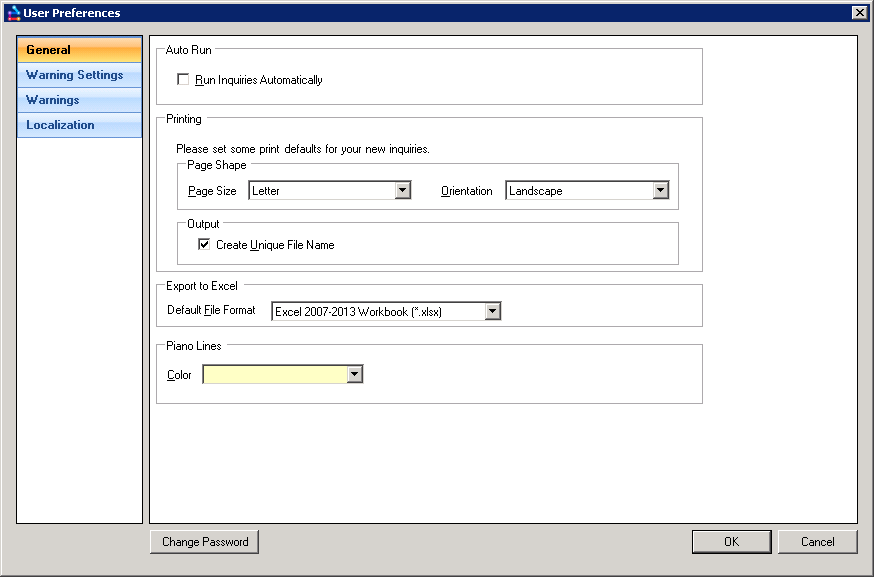Click the Letter page size field
874x577 pixels.
click(x=321, y=191)
